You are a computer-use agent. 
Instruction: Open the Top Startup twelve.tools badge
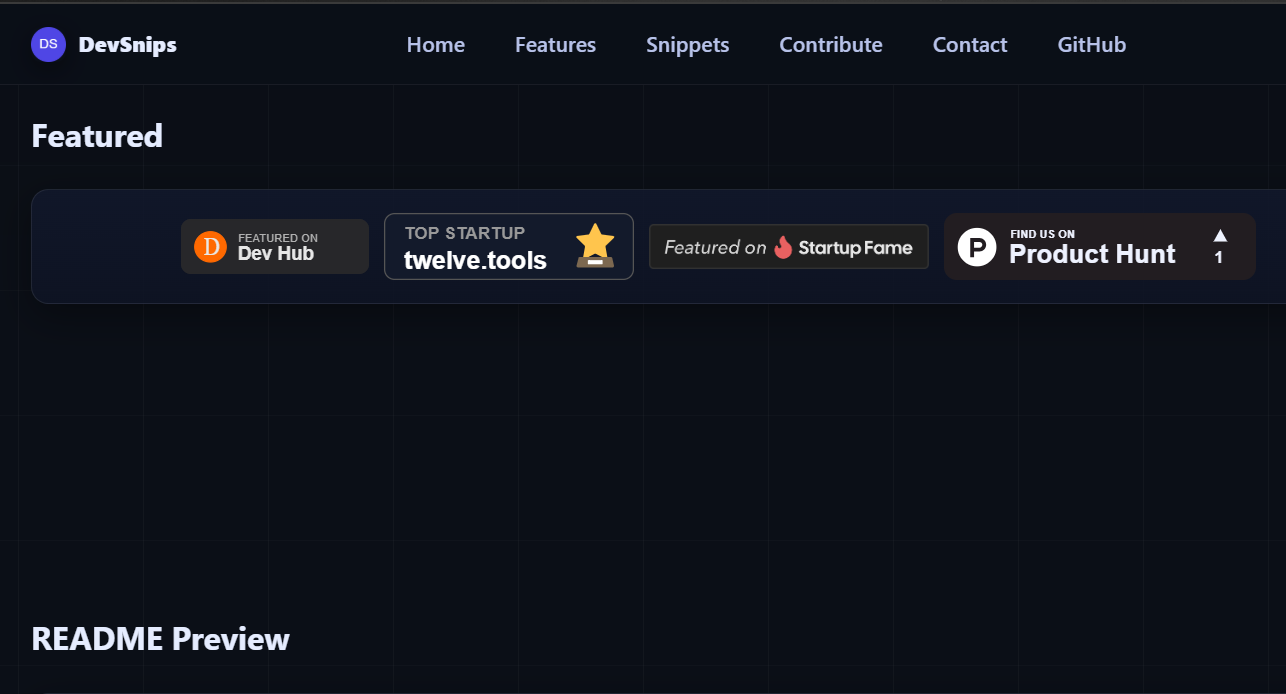coord(509,246)
